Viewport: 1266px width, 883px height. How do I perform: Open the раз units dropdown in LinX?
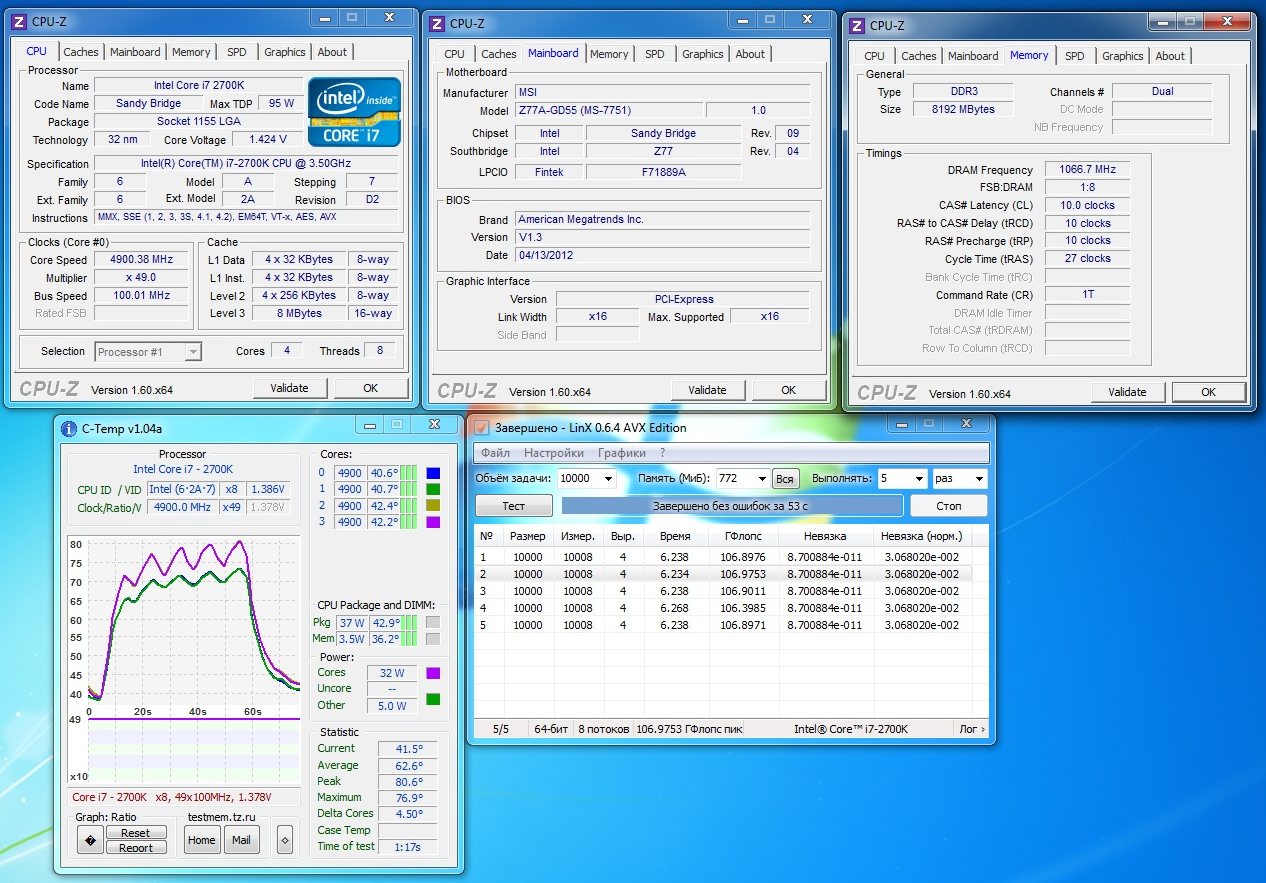pos(977,479)
